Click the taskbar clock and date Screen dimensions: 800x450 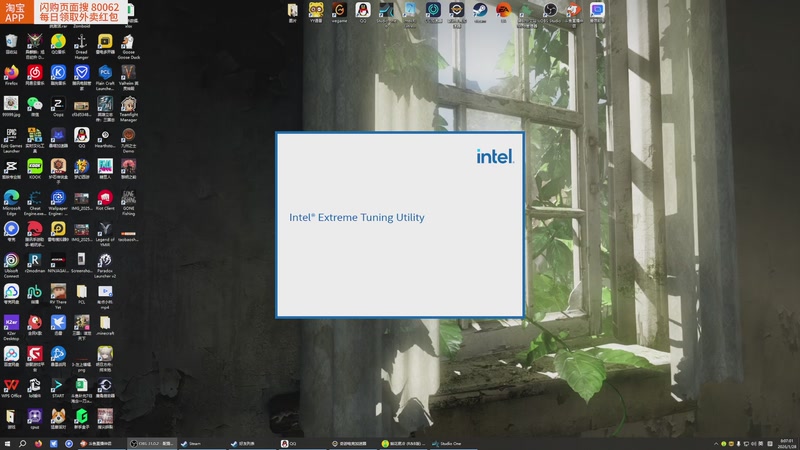(x=786, y=443)
